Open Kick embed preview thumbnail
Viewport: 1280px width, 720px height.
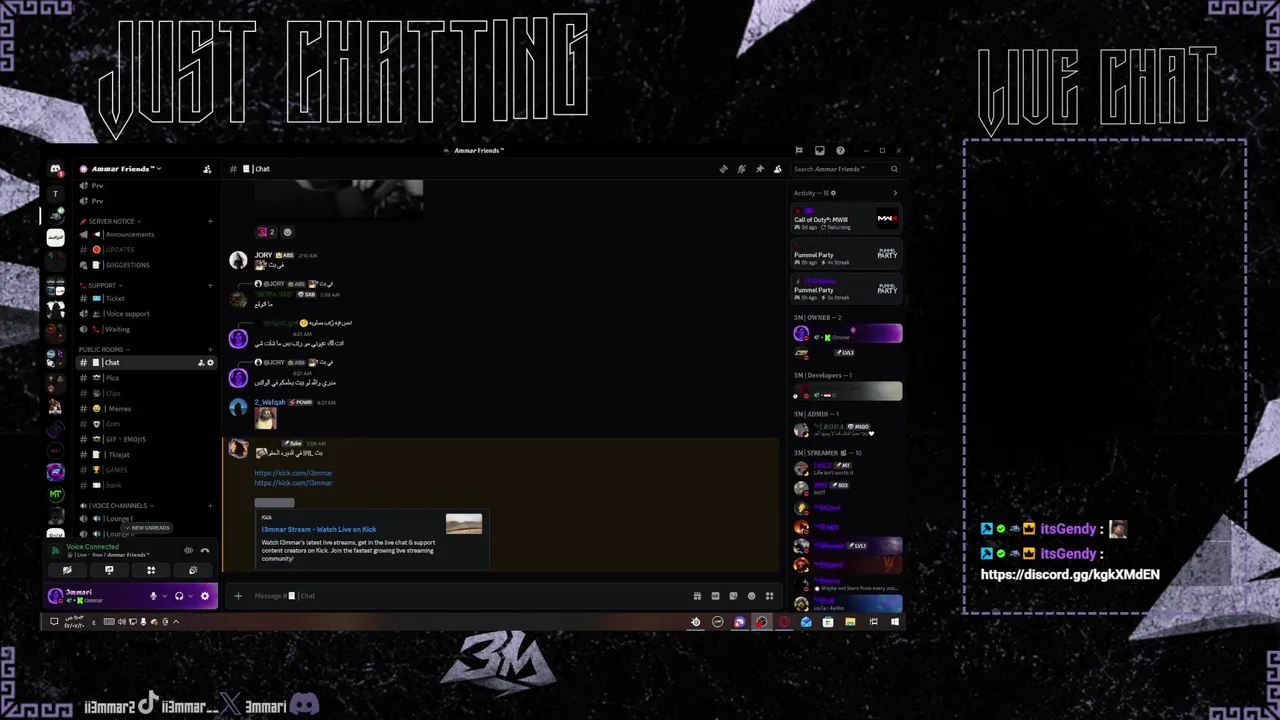[x=464, y=524]
